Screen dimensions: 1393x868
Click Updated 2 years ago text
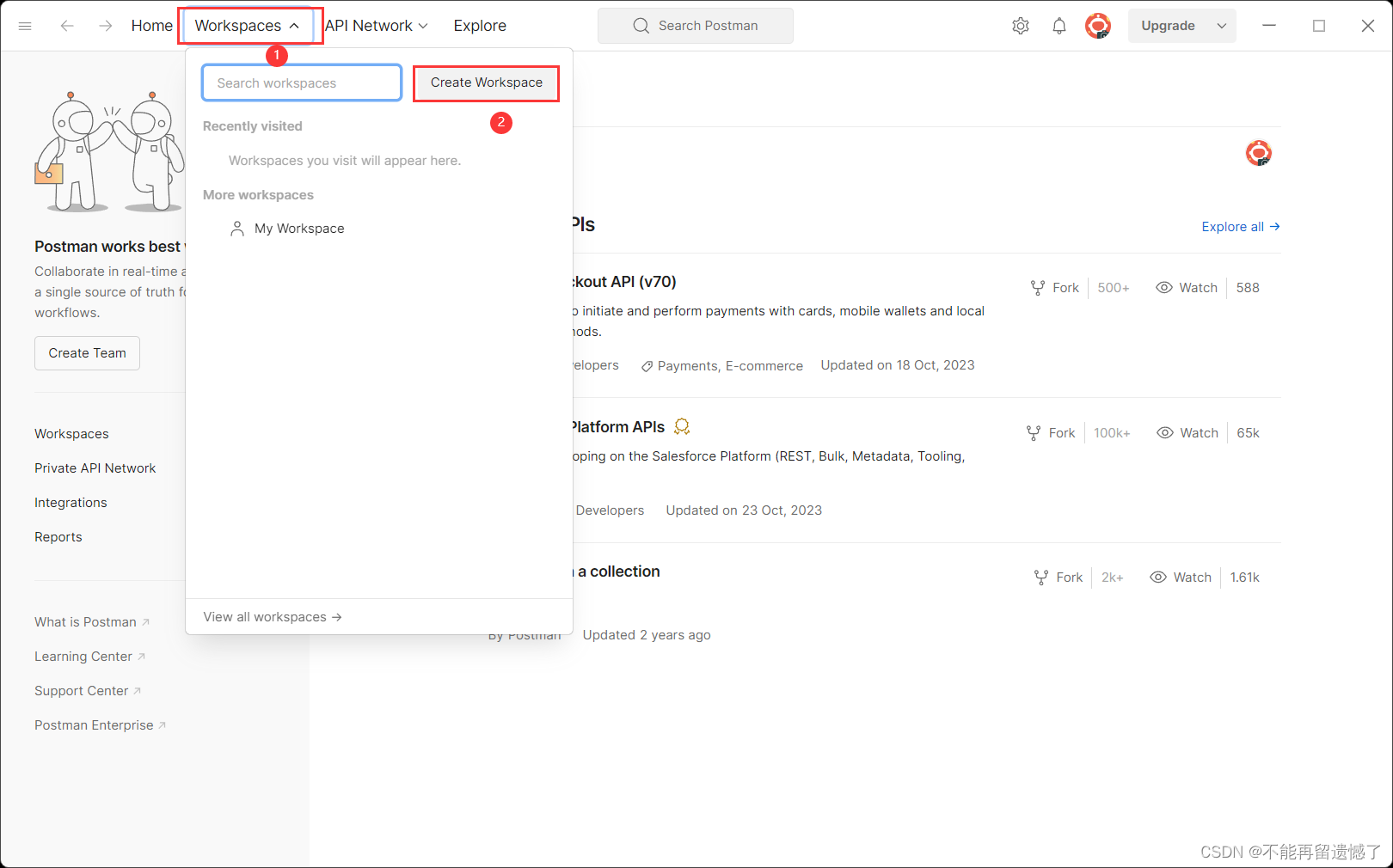click(647, 635)
